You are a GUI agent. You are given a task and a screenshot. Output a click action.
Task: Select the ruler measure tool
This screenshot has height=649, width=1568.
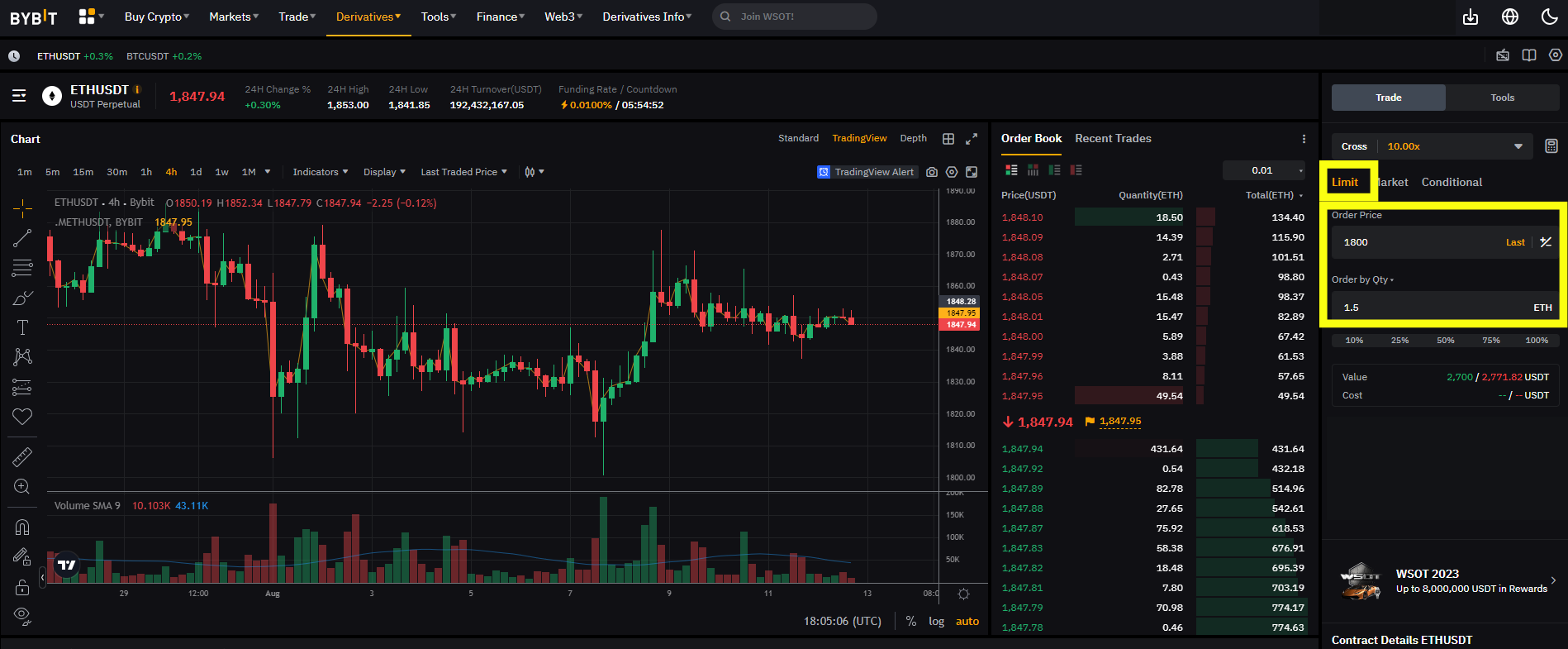pos(22,456)
